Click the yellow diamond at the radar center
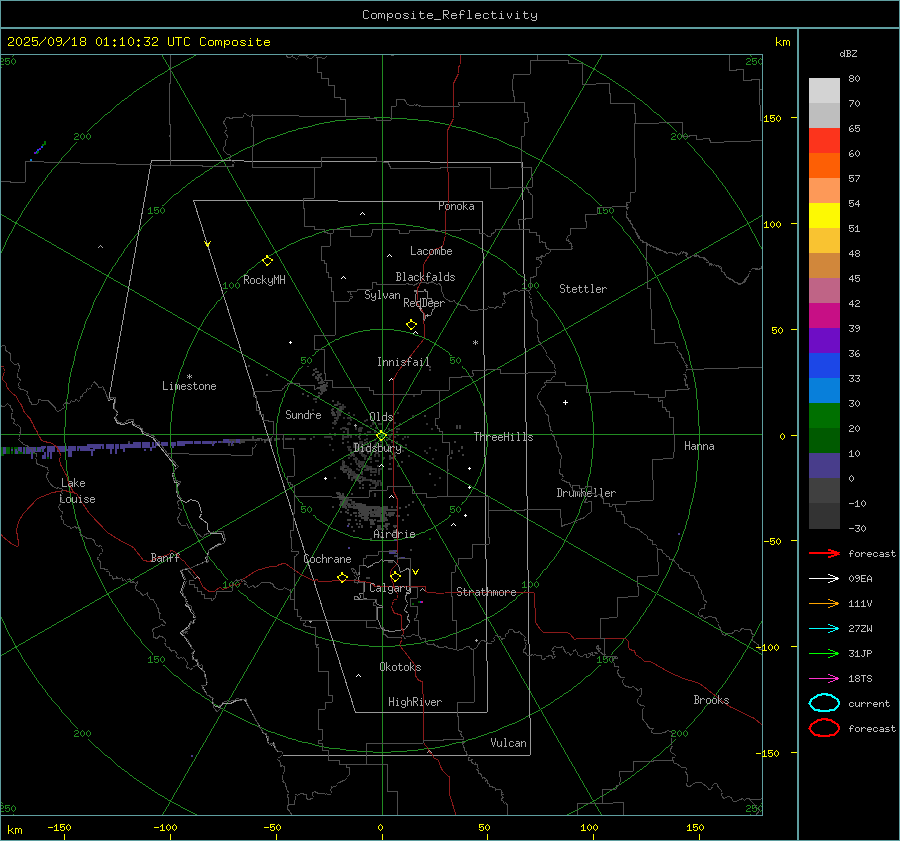 pyautogui.click(x=381, y=435)
